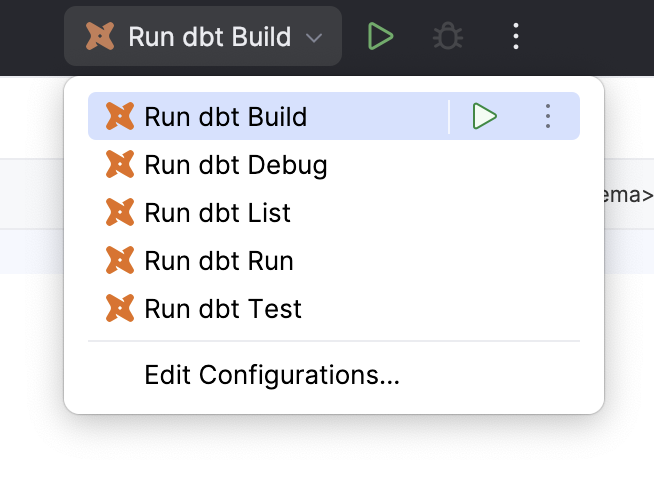Choose Run dbt List from the list
This screenshot has height=490, width=654.
click(x=218, y=212)
